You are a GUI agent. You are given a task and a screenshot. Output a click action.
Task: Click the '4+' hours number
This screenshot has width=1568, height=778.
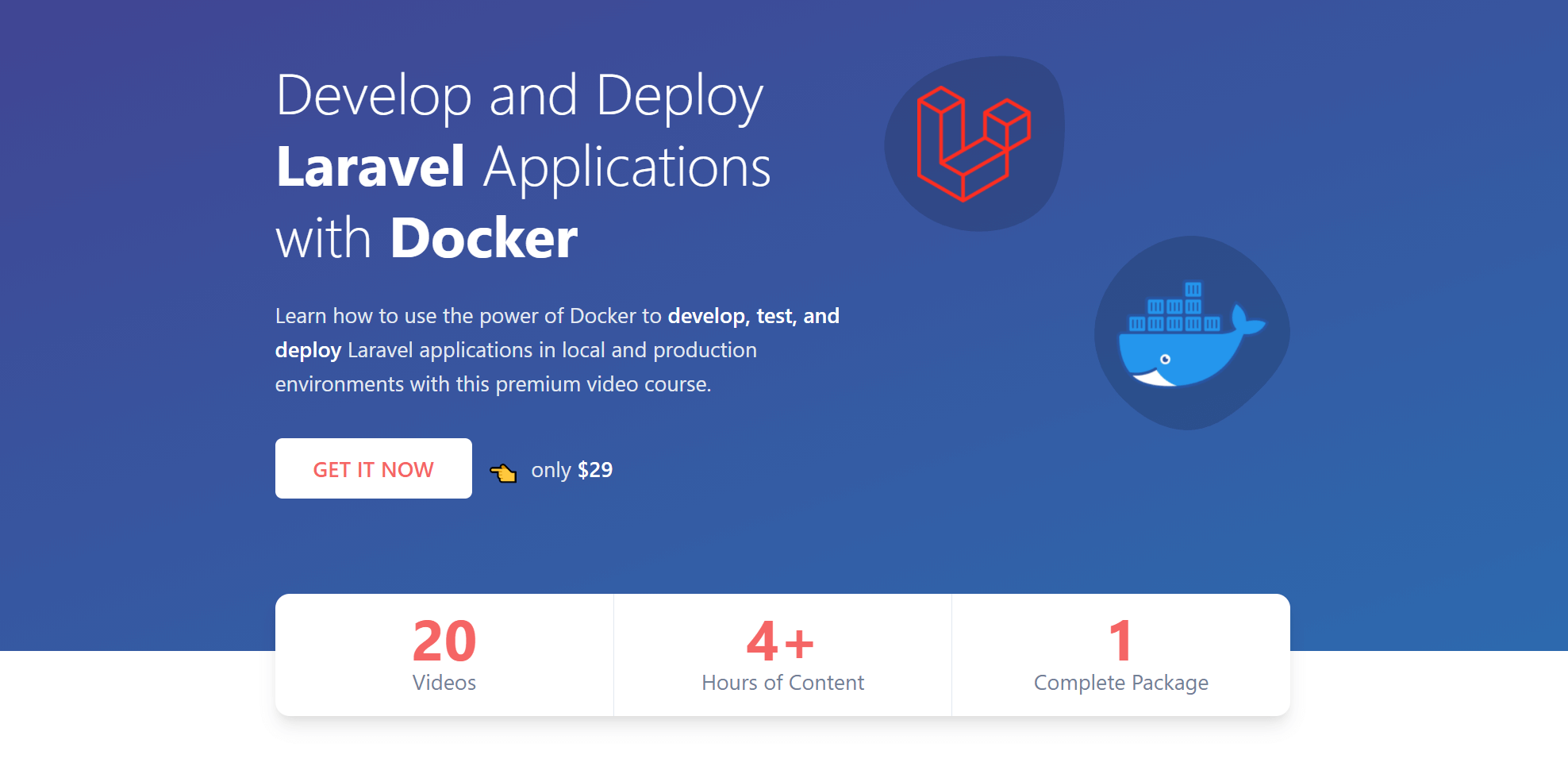[x=781, y=641]
